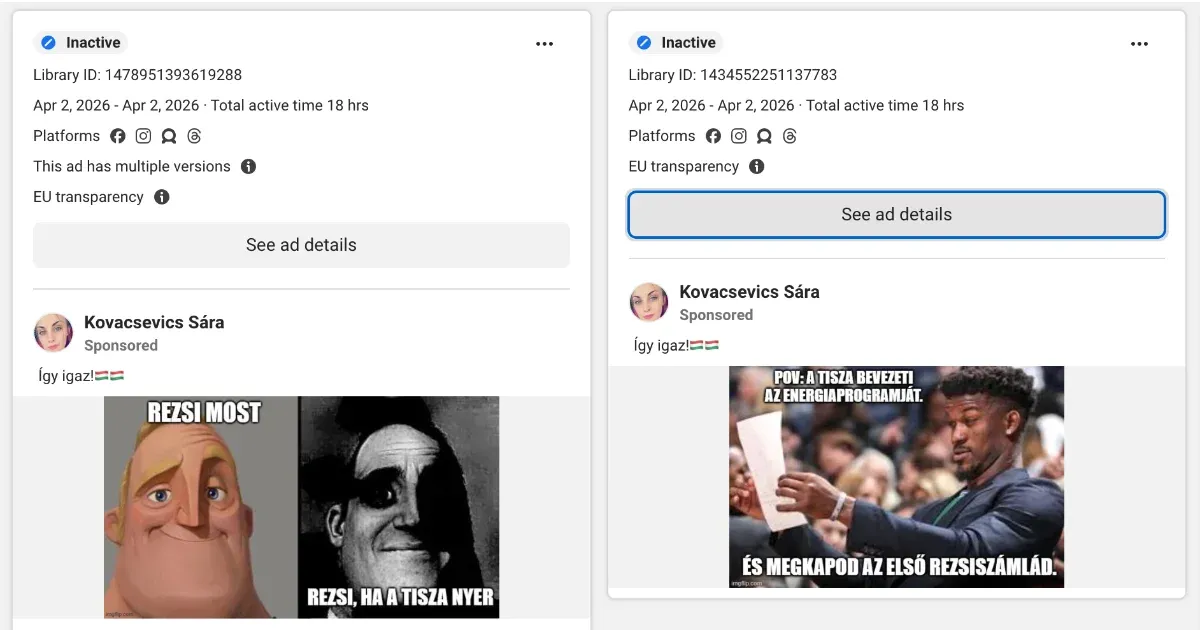
Task: Click See ad details on the first ad
Action: (x=301, y=244)
